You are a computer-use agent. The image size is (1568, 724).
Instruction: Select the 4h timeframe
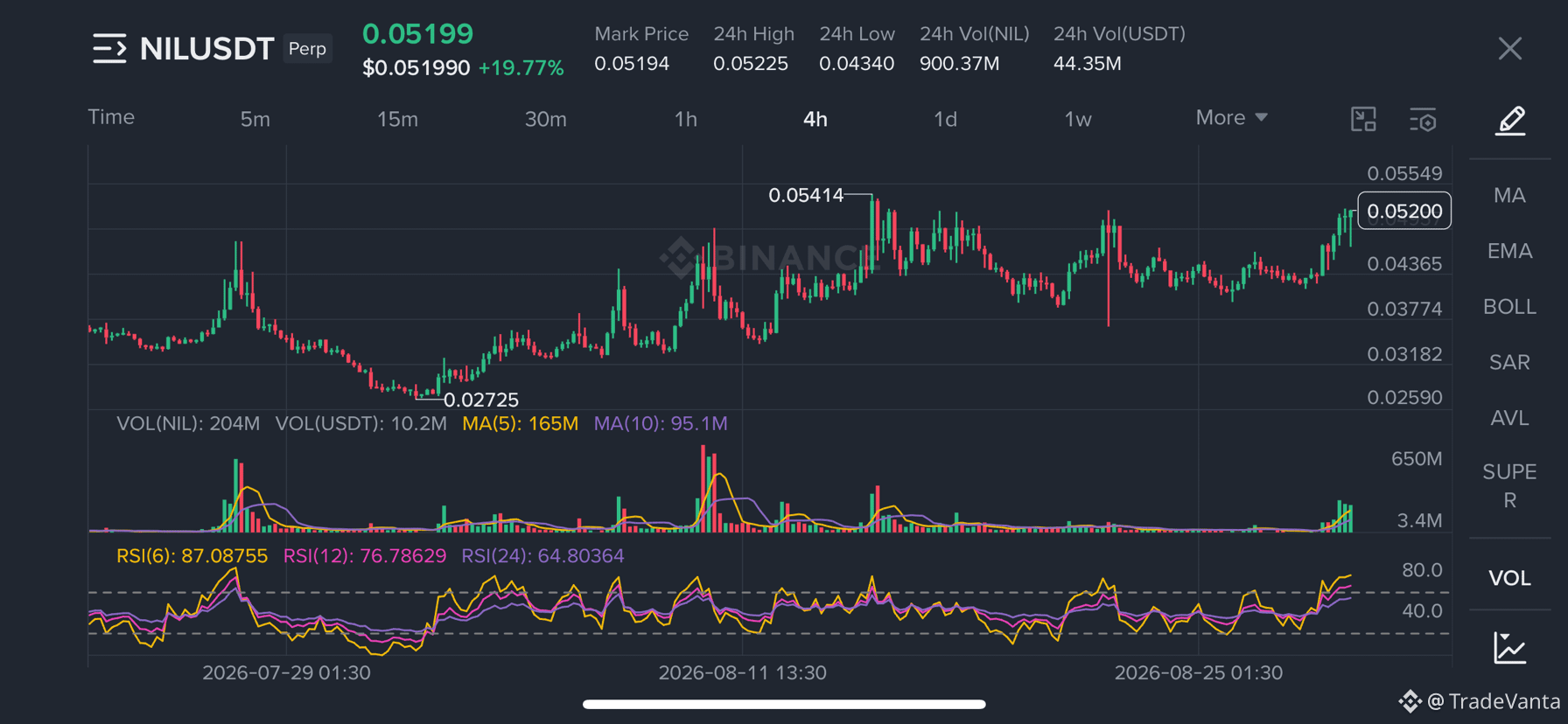[x=815, y=119]
